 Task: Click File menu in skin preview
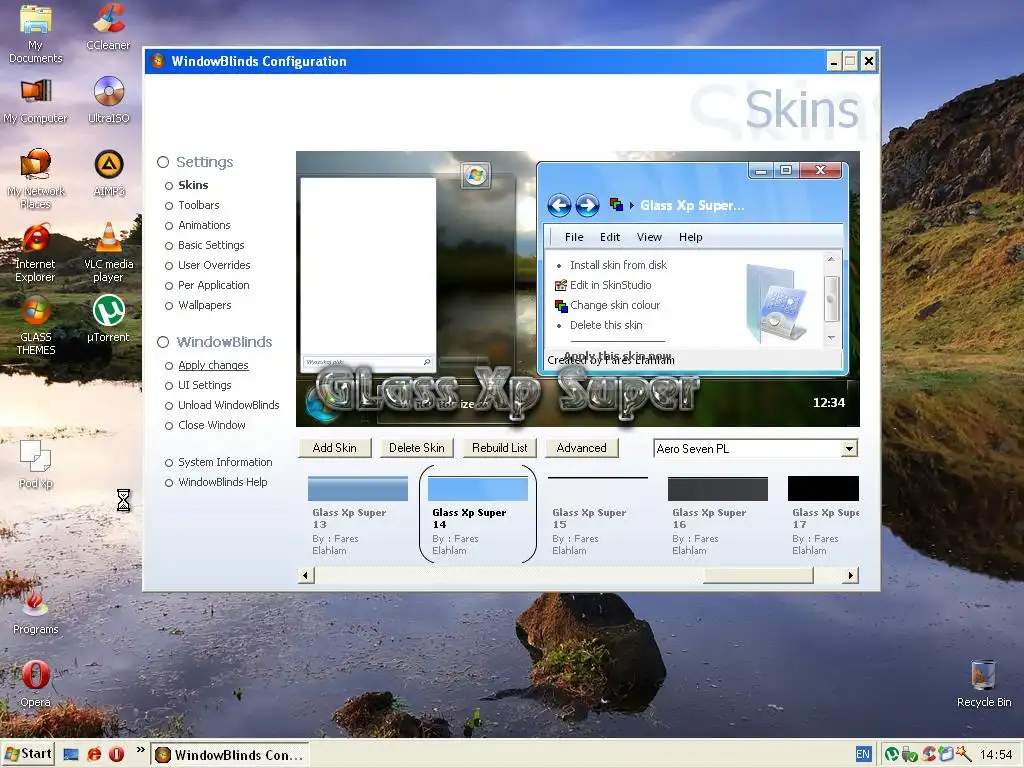tap(574, 237)
